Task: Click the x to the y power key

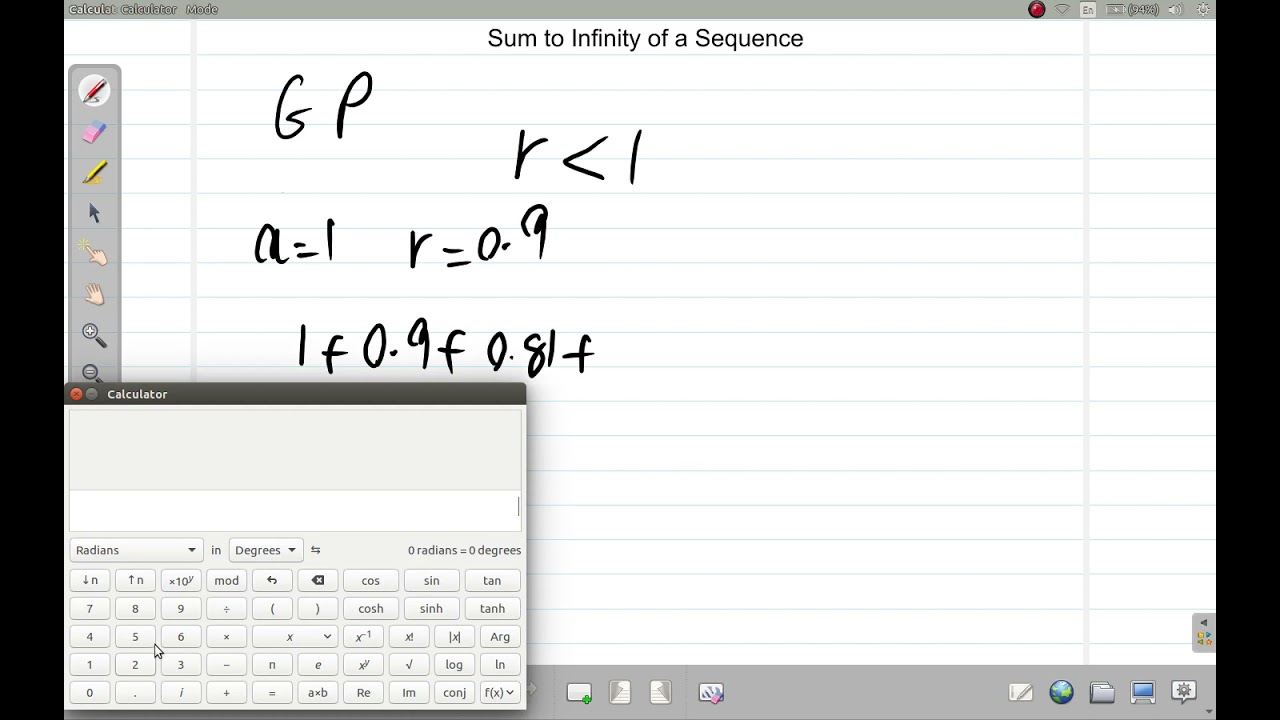Action: [x=364, y=664]
